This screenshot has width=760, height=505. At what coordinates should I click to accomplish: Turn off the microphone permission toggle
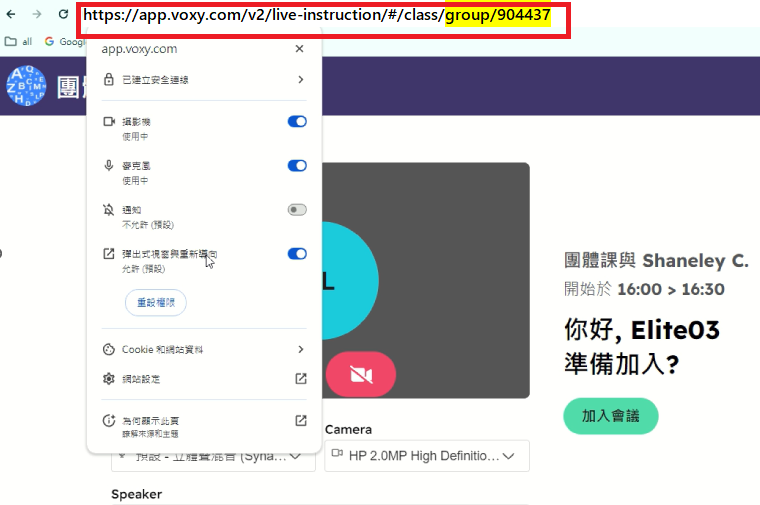click(x=297, y=166)
